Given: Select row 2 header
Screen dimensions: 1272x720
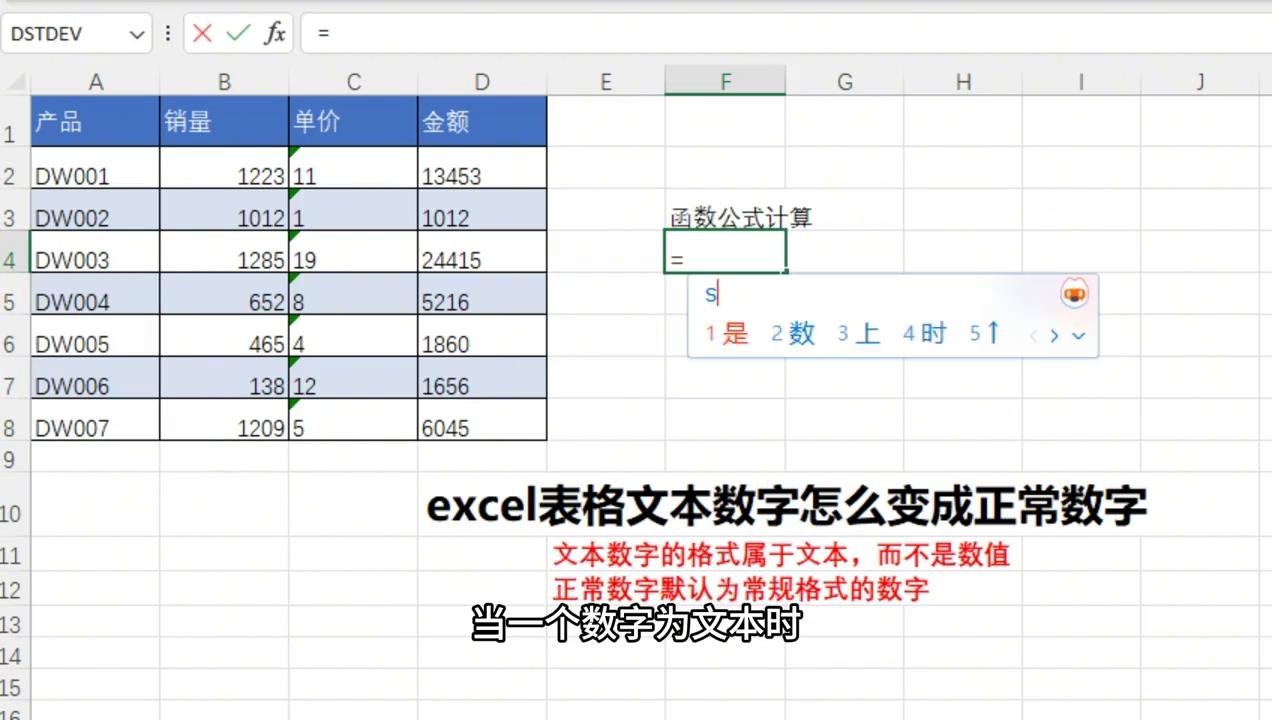Looking at the screenshot, I should click(x=15, y=168).
